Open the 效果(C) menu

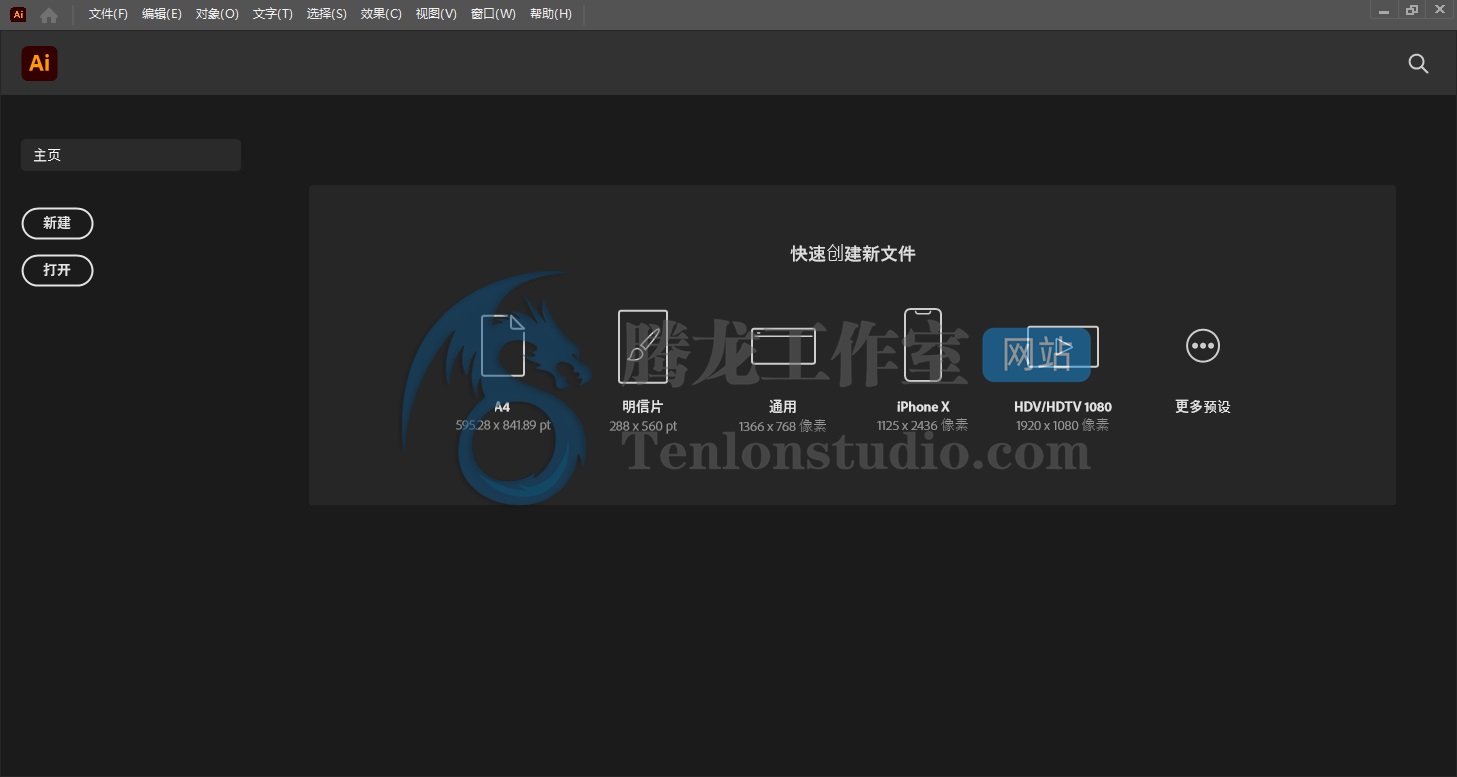click(x=381, y=14)
